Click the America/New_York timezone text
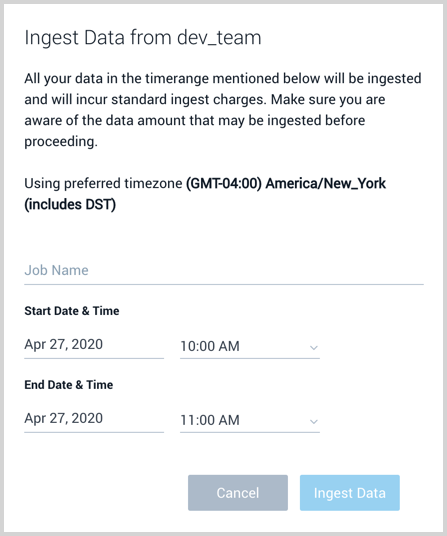447x536 pixels. (x=326, y=184)
